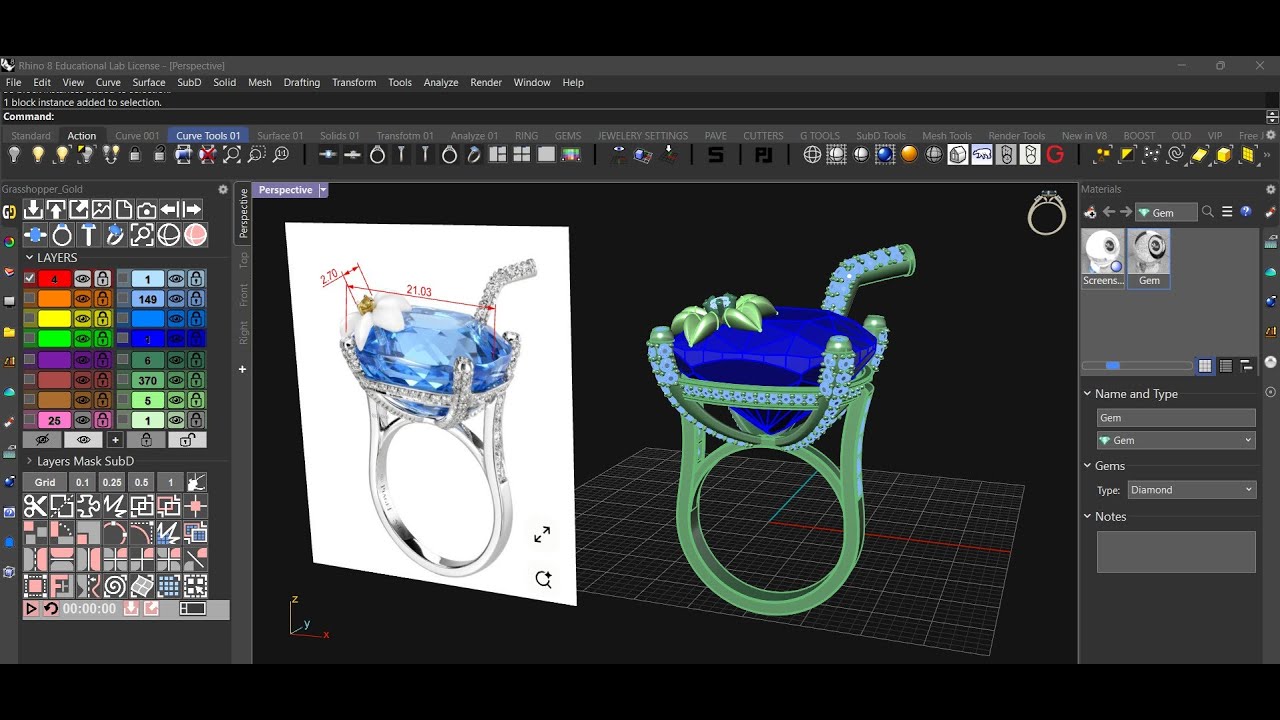Open the Perspective viewport dropdown arrow

[x=323, y=190]
